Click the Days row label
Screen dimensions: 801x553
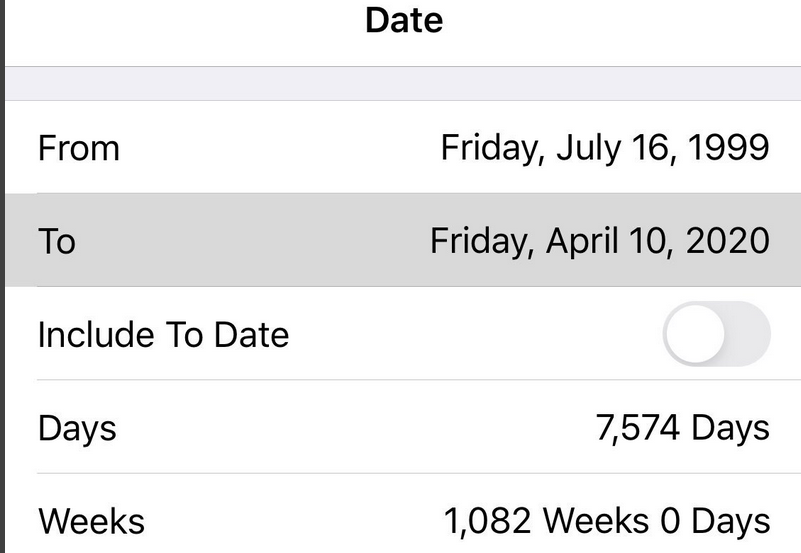pyautogui.click(x=77, y=428)
